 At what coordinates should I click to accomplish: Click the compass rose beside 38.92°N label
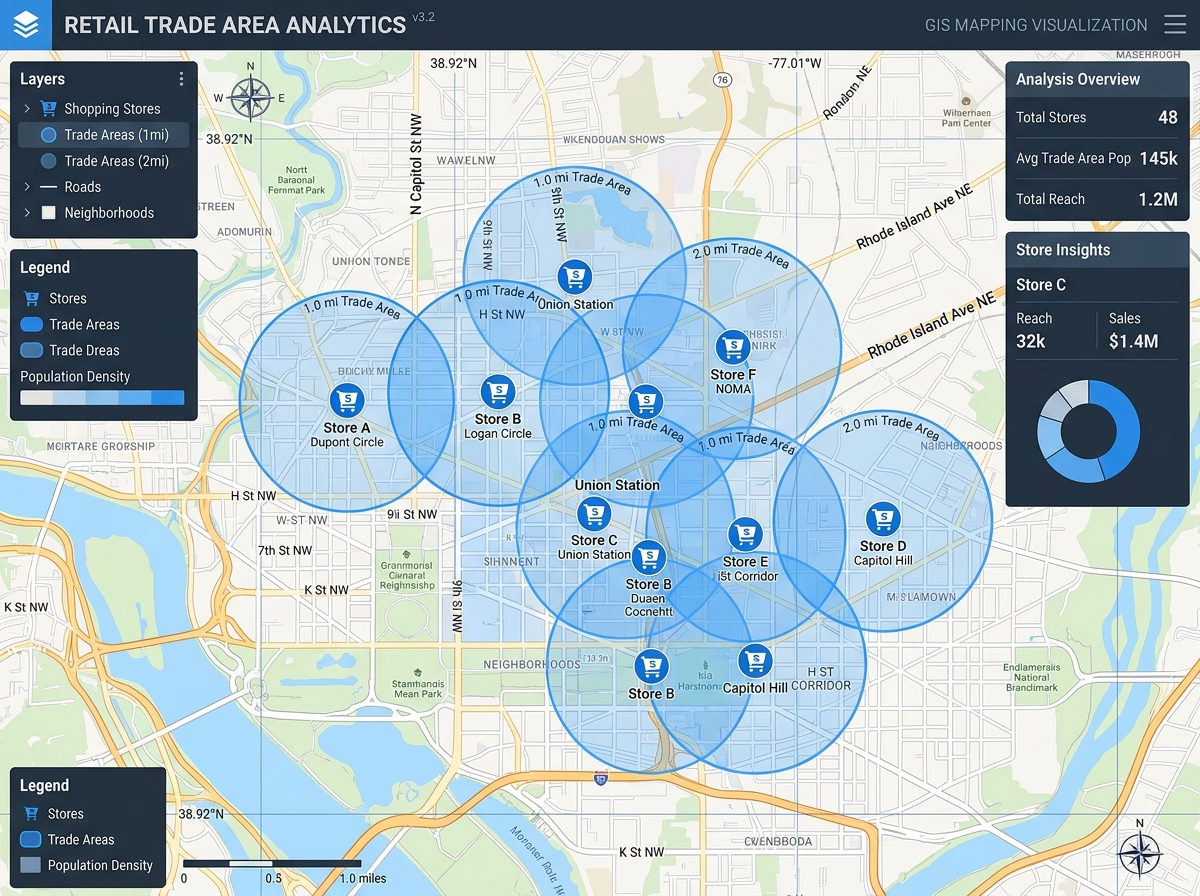tap(250, 98)
